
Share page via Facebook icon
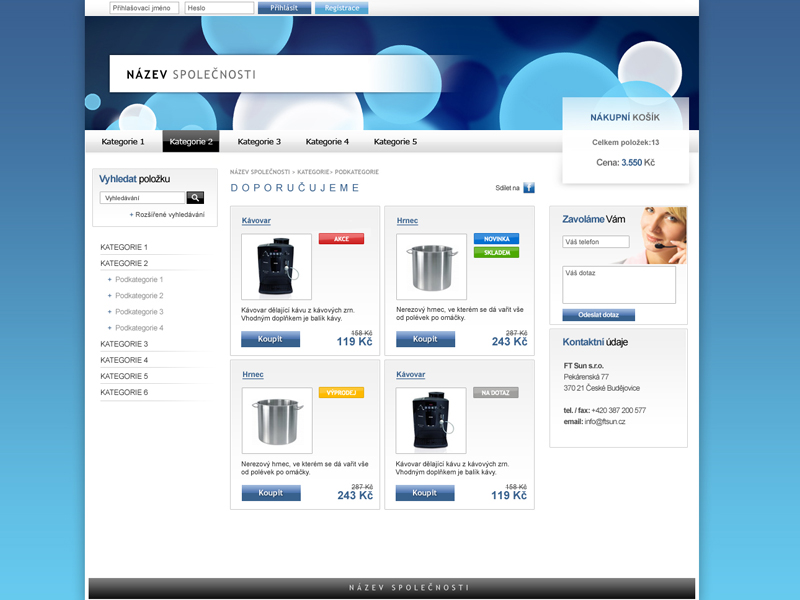click(529, 187)
